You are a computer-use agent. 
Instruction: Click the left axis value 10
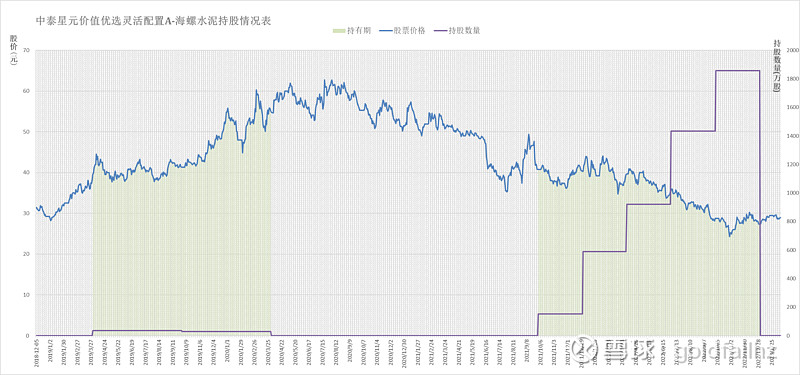[x=27, y=295]
